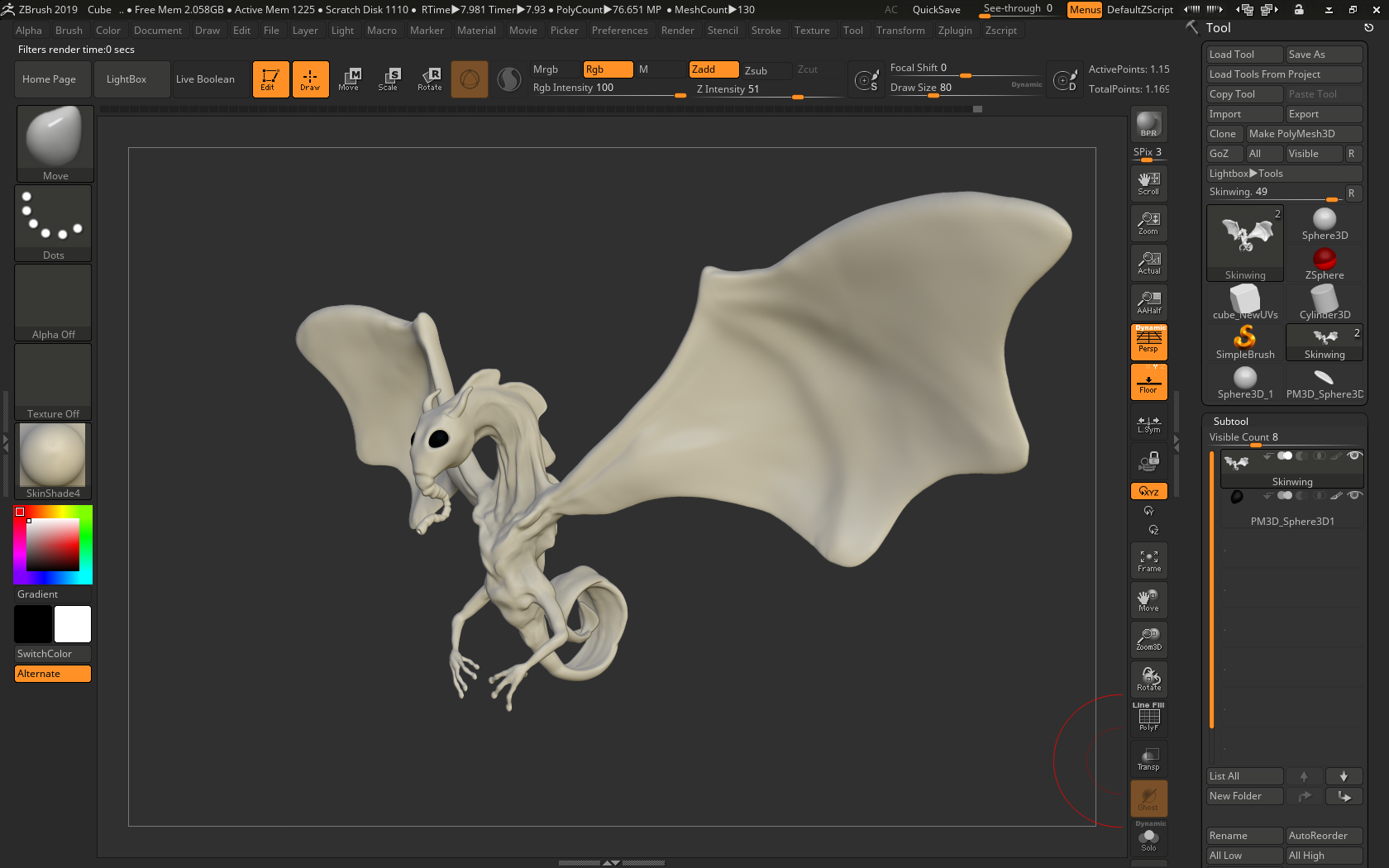Hide the PM3D_Sphere3D1 subtool eye
Screen dimensions: 1389x868
pyautogui.click(x=1354, y=496)
